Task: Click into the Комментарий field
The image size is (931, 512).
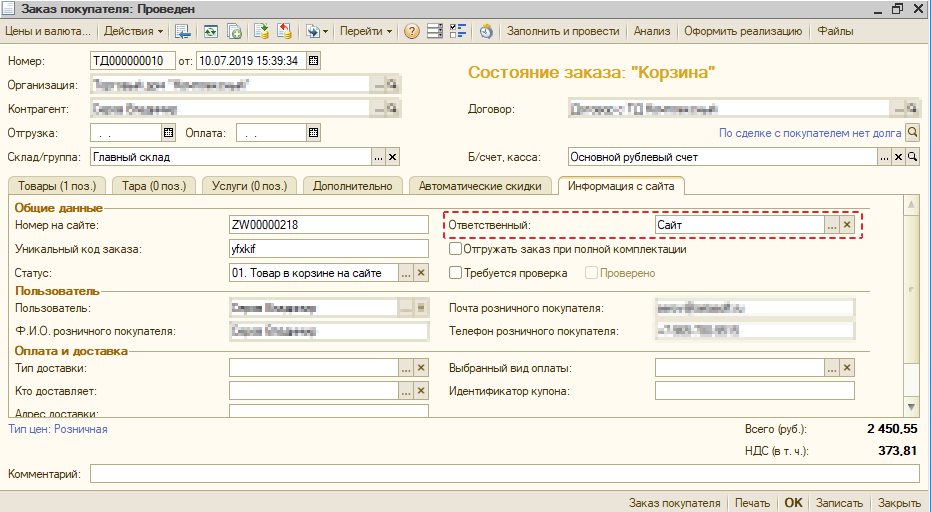Action: click(505, 473)
